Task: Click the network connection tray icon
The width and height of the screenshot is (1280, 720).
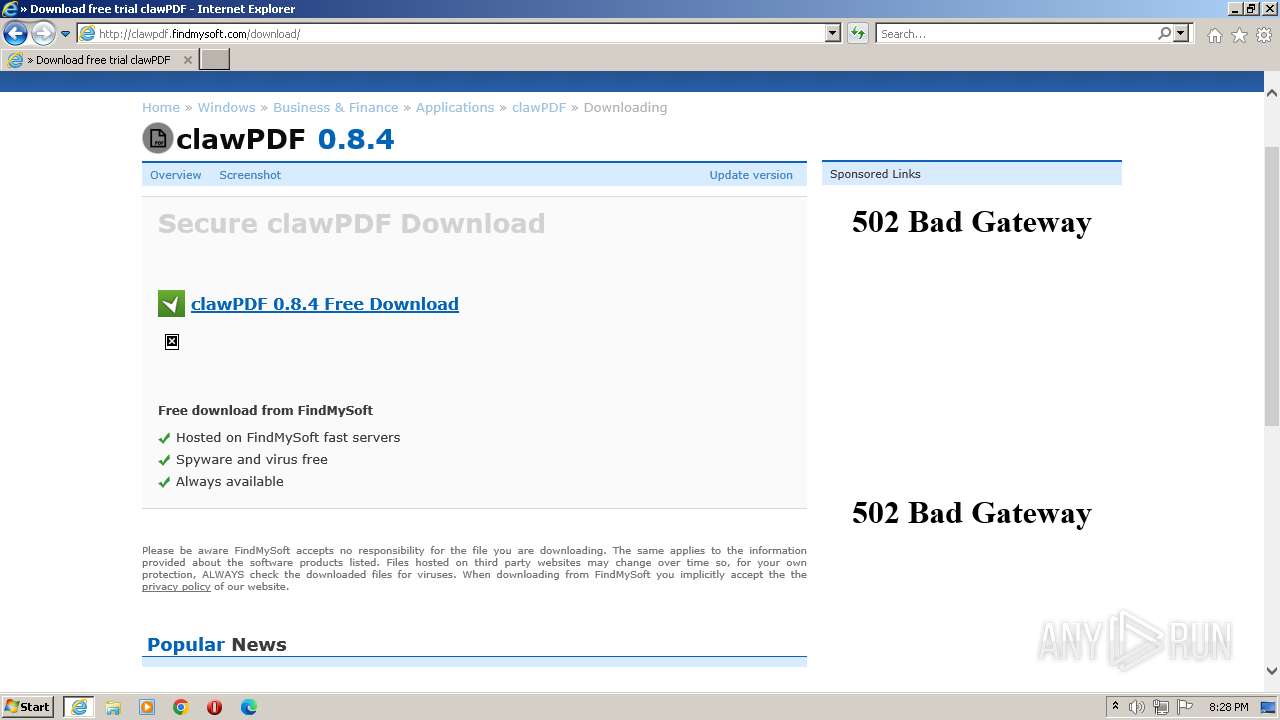Action: 1160,707
